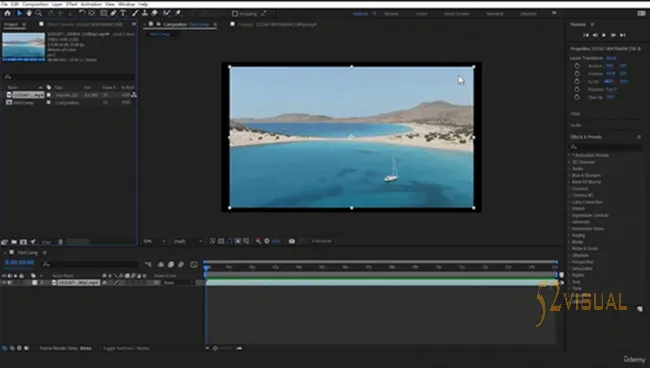Expand the 3D Channel effects category
This screenshot has height=368, width=650.
[x=570, y=162]
